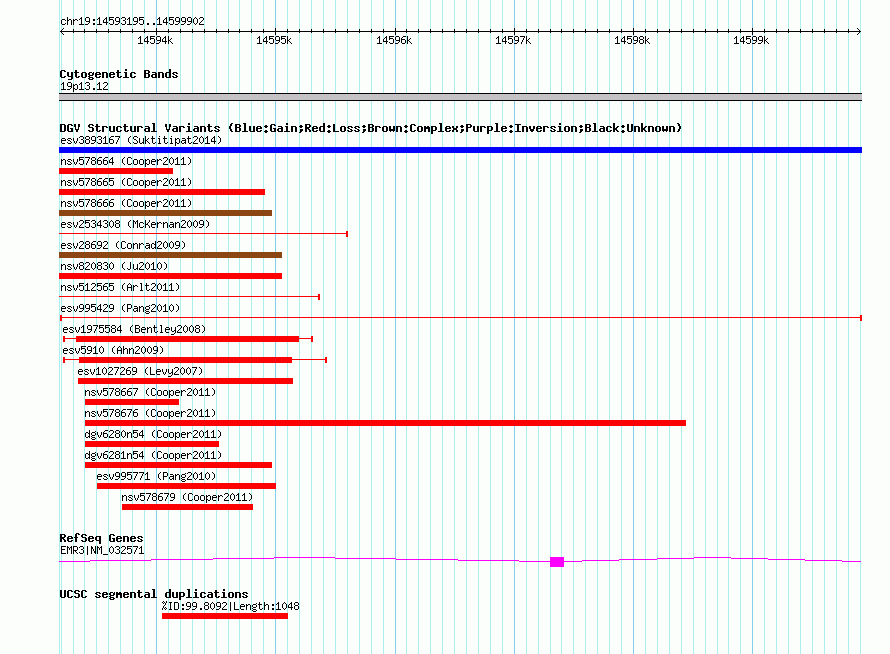Select the red bar under dgv6280n54
This screenshot has width=890, height=654.
tap(152, 444)
